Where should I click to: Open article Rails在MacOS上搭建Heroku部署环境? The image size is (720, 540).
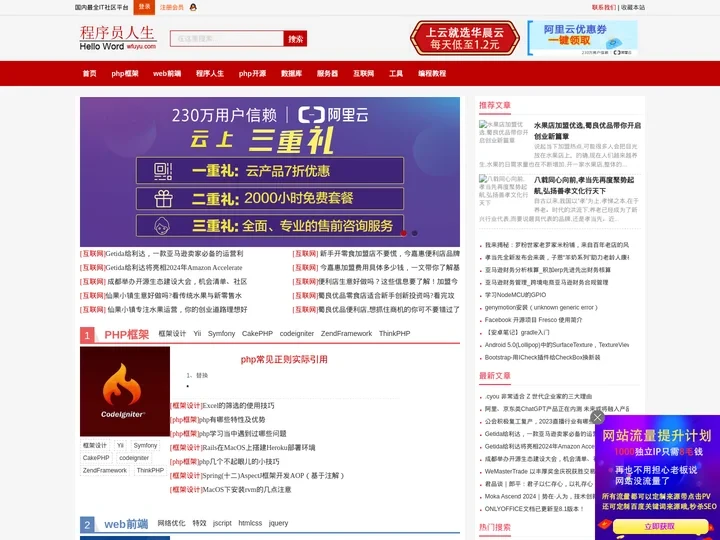point(259,448)
